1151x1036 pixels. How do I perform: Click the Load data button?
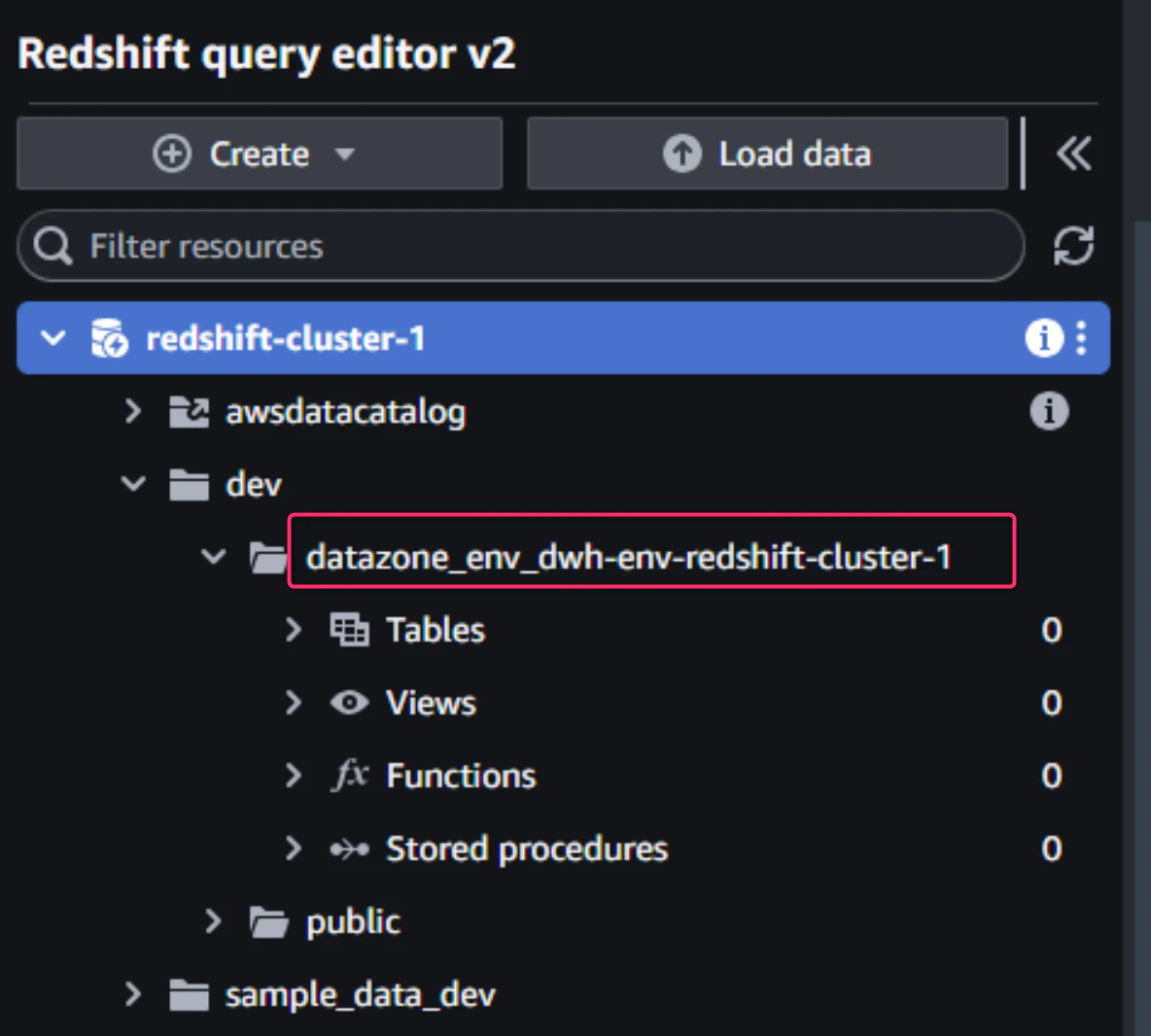click(x=767, y=154)
